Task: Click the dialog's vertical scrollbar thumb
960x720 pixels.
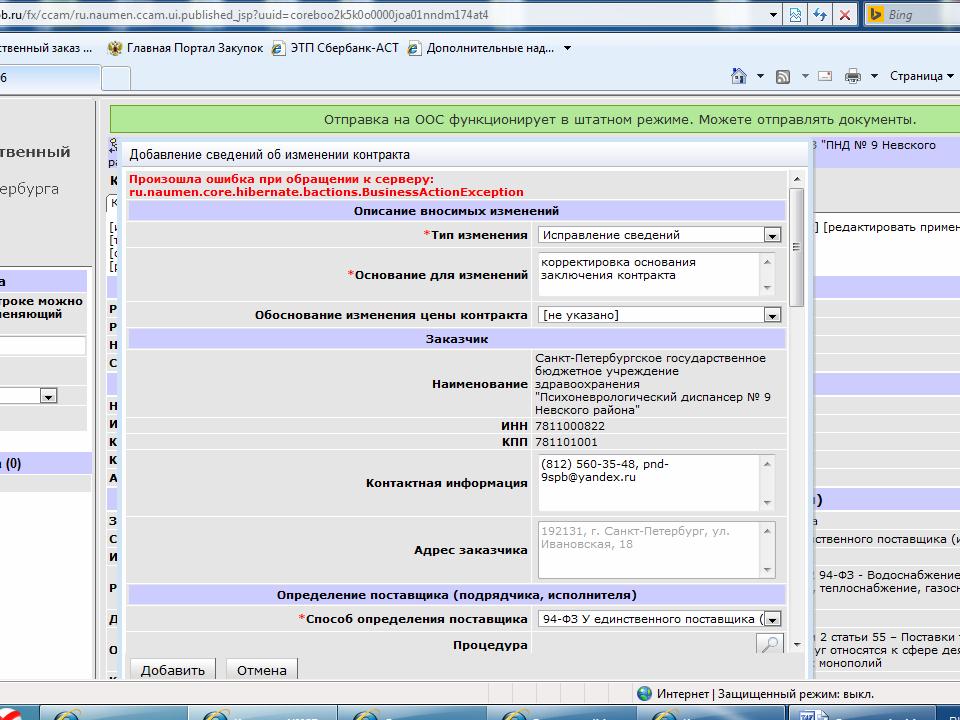Action: pos(797,247)
